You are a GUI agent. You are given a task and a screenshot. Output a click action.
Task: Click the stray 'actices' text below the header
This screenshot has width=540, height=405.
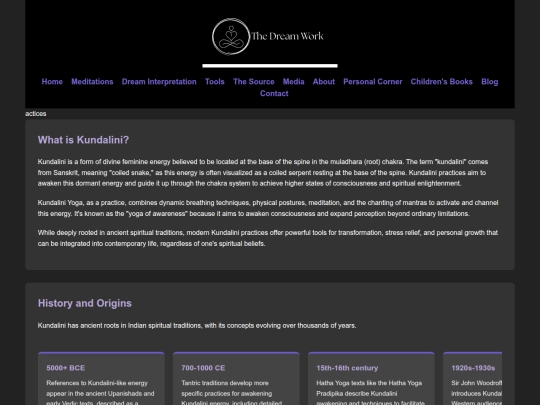tap(36, 114)
